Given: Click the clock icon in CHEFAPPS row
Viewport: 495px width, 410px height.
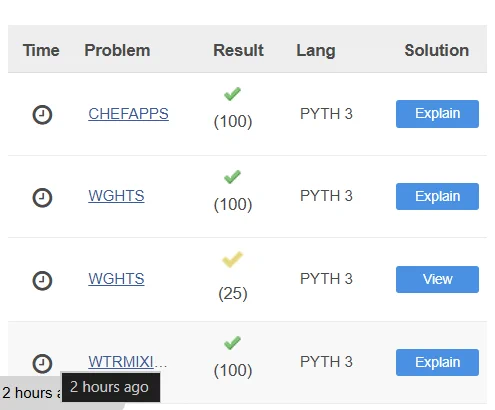Looking at the screenshot, I should [x=42, y=115].
